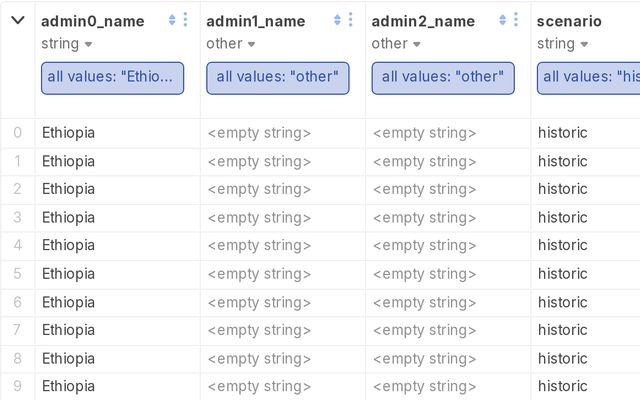Image resolution: width=640 pixels, height=400 pixels.
Task: Click admin2_name 'all values: "other"' badge
Action: click(443, 78)
